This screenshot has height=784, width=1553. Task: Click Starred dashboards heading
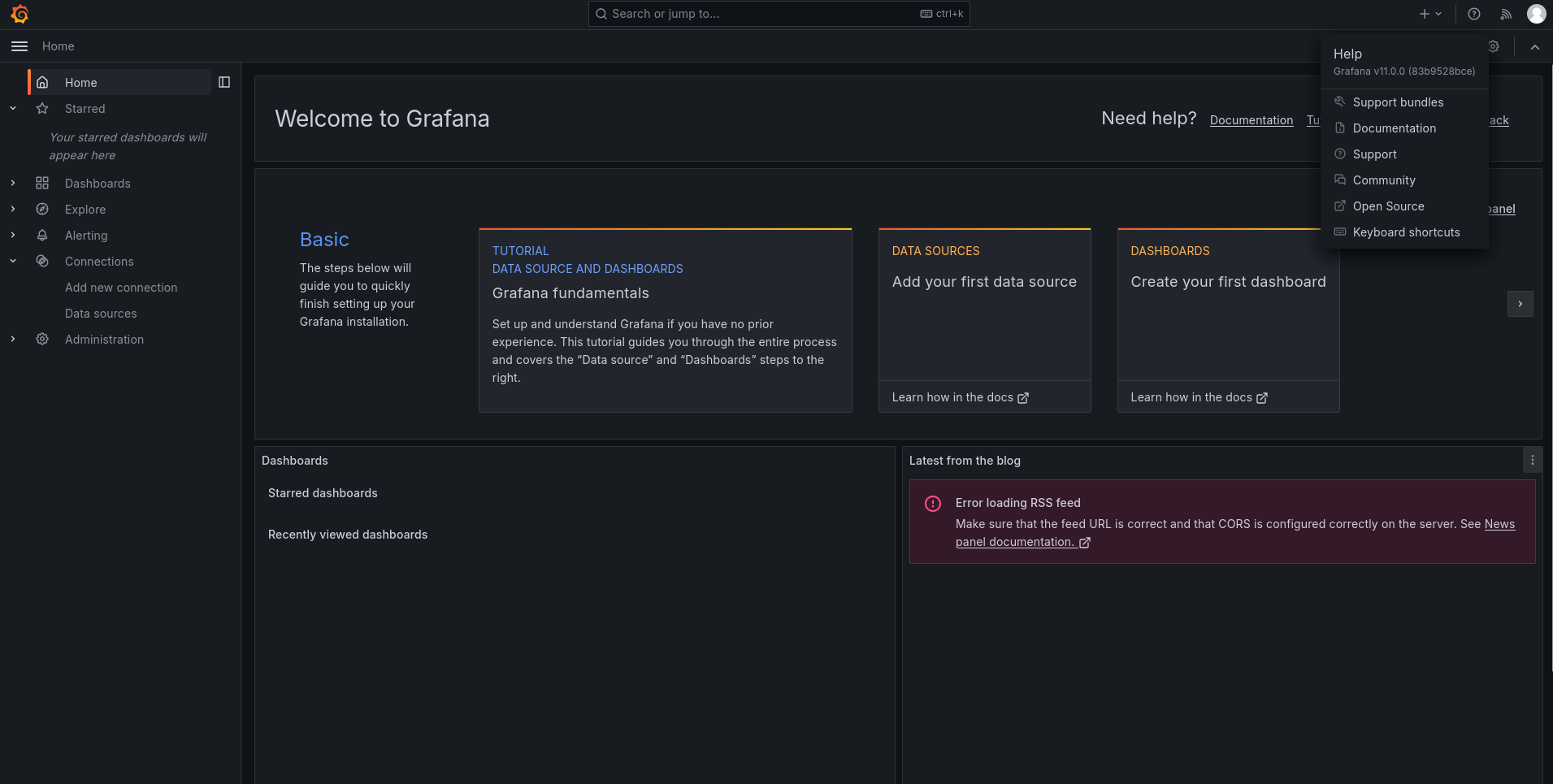click(x=323, y=493)
